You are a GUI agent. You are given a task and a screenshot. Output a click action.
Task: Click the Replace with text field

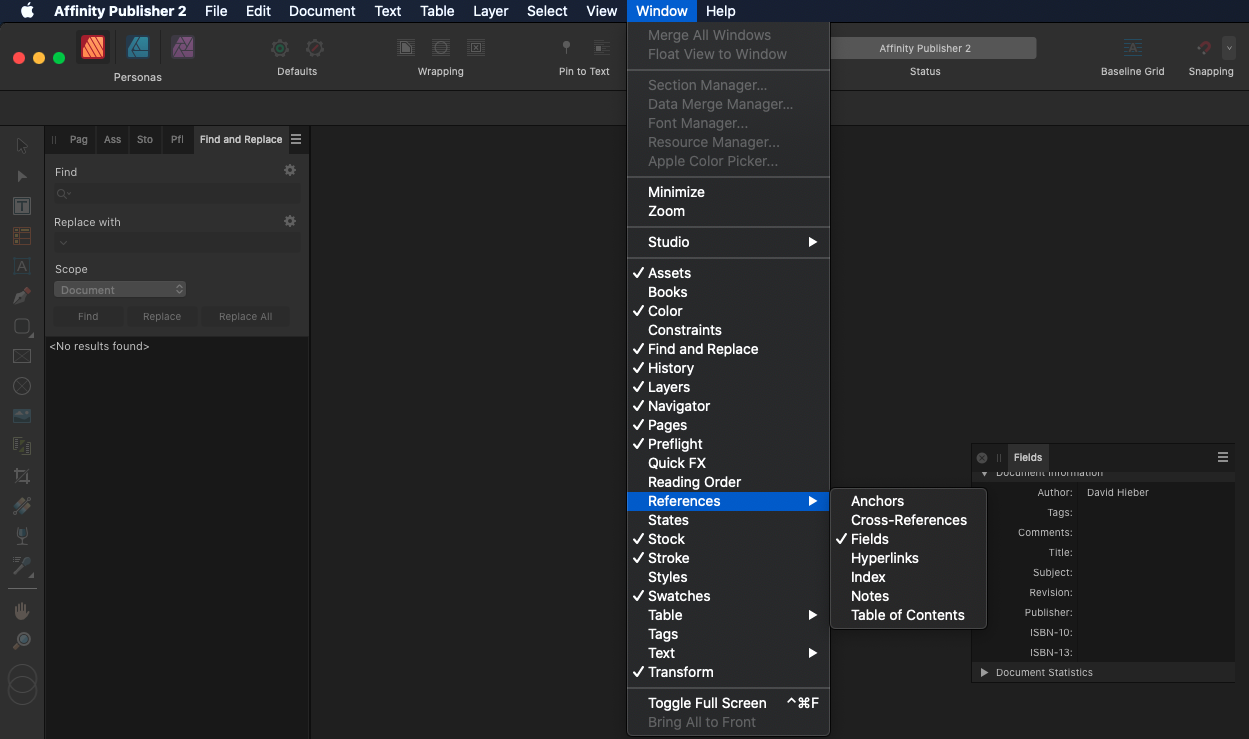(x=177, y=243)
